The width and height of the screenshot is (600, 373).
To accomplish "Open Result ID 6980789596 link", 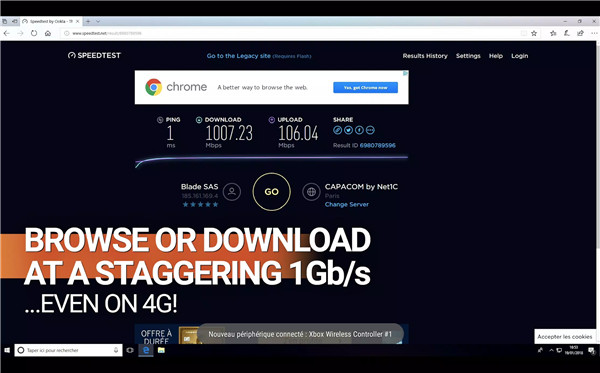I will [378, 145].
